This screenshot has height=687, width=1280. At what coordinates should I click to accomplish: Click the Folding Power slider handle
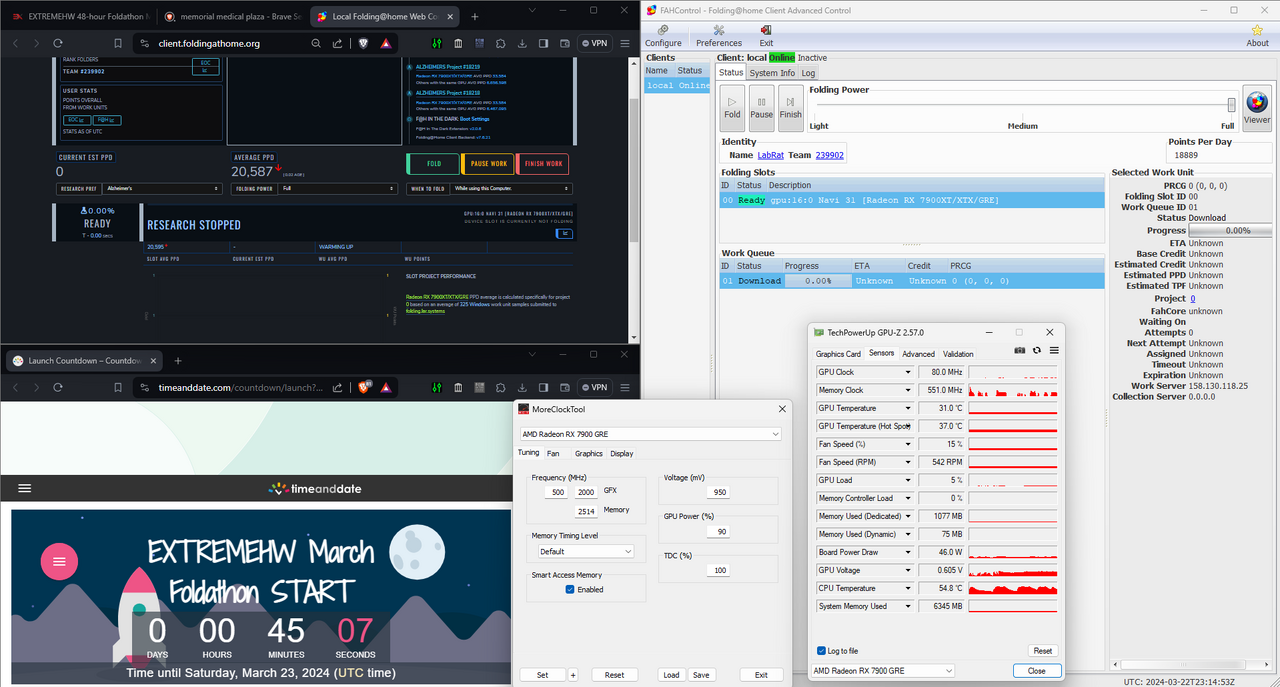tap(1231, 105)
